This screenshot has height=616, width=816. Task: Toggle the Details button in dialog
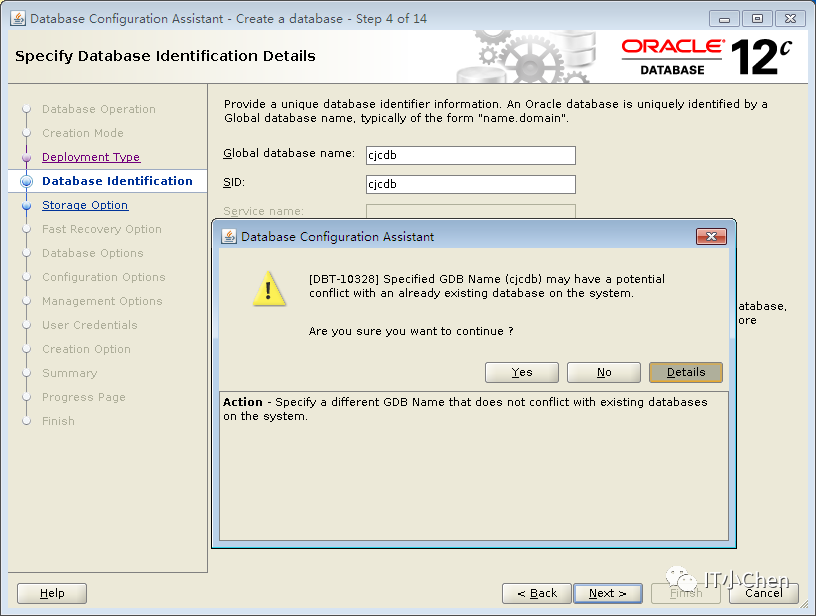click(x=686, y=373)
